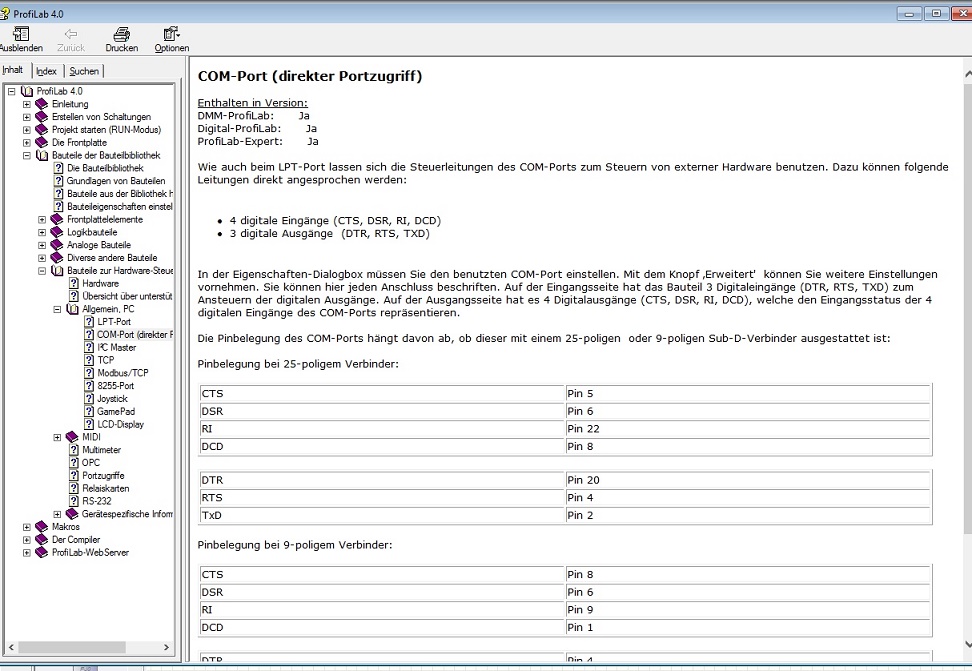The image size is (972, 671).
Task: Expand the Frontplattelelemente node
Action: [x=42, y=220]
